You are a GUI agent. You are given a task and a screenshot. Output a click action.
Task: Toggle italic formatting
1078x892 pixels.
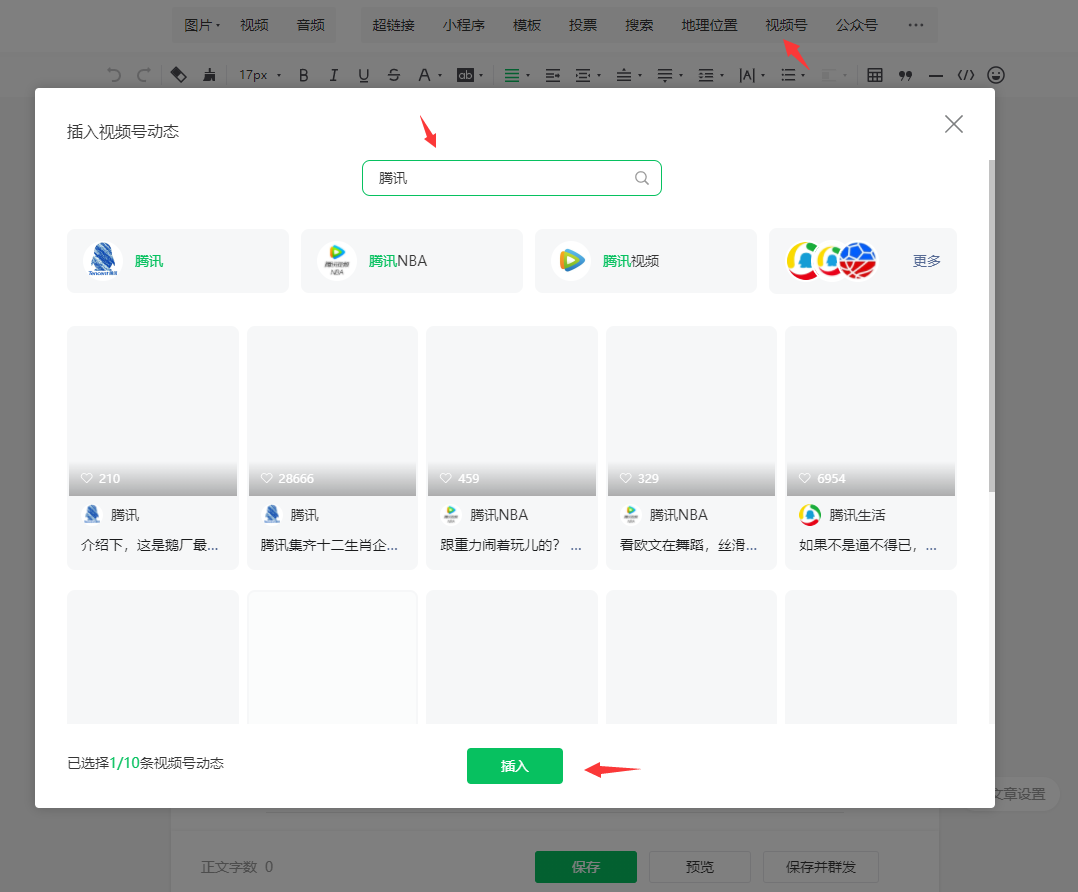pos(333,75)
